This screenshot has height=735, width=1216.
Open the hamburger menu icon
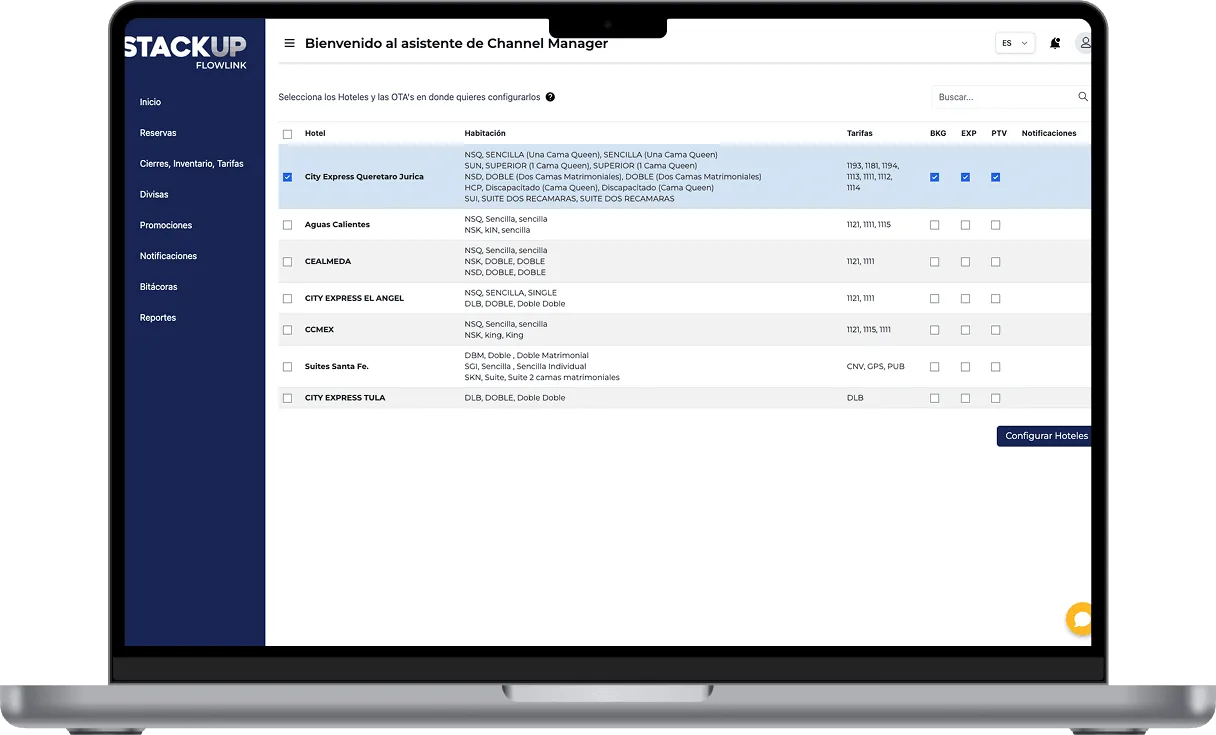pyautogui.click(x=290, y=43)
